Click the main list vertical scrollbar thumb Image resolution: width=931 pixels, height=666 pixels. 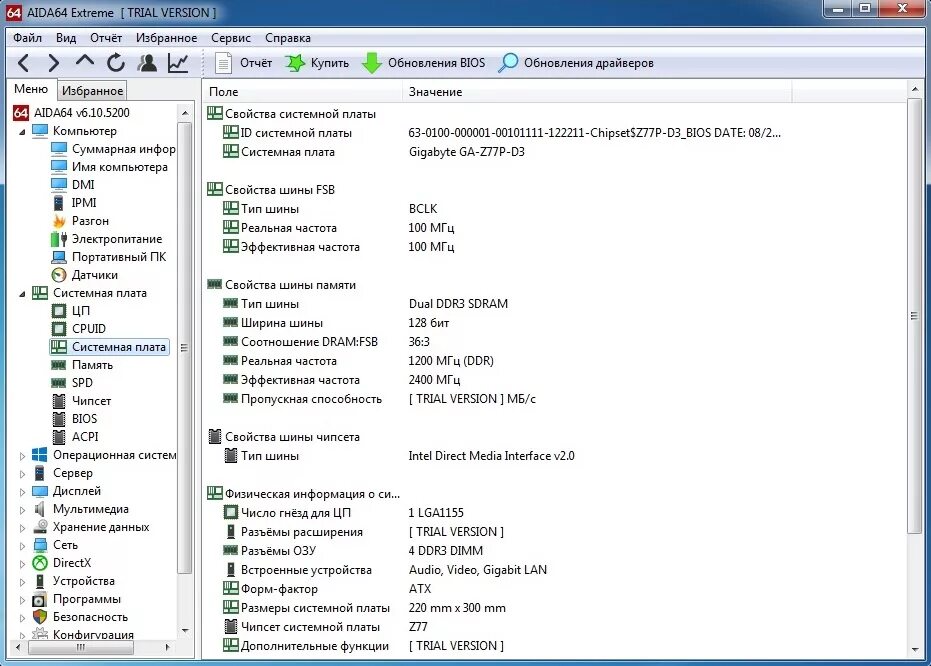point(914,316)
